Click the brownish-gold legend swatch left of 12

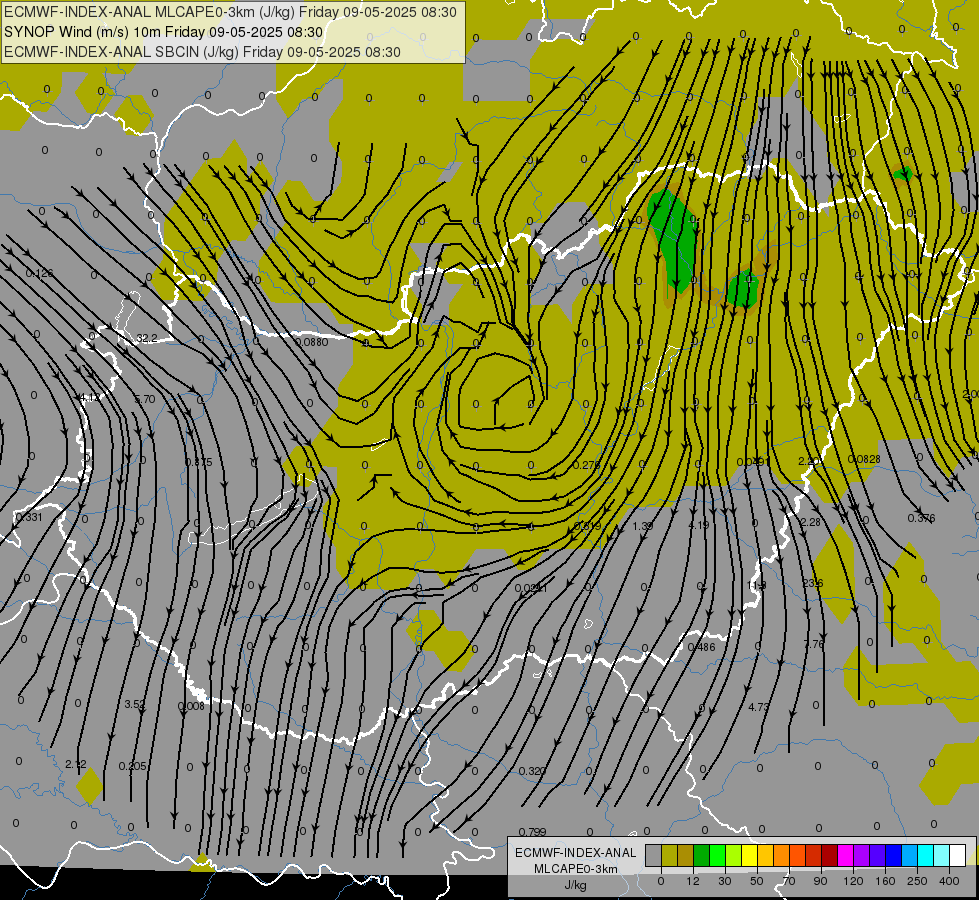tap(686, 855)
